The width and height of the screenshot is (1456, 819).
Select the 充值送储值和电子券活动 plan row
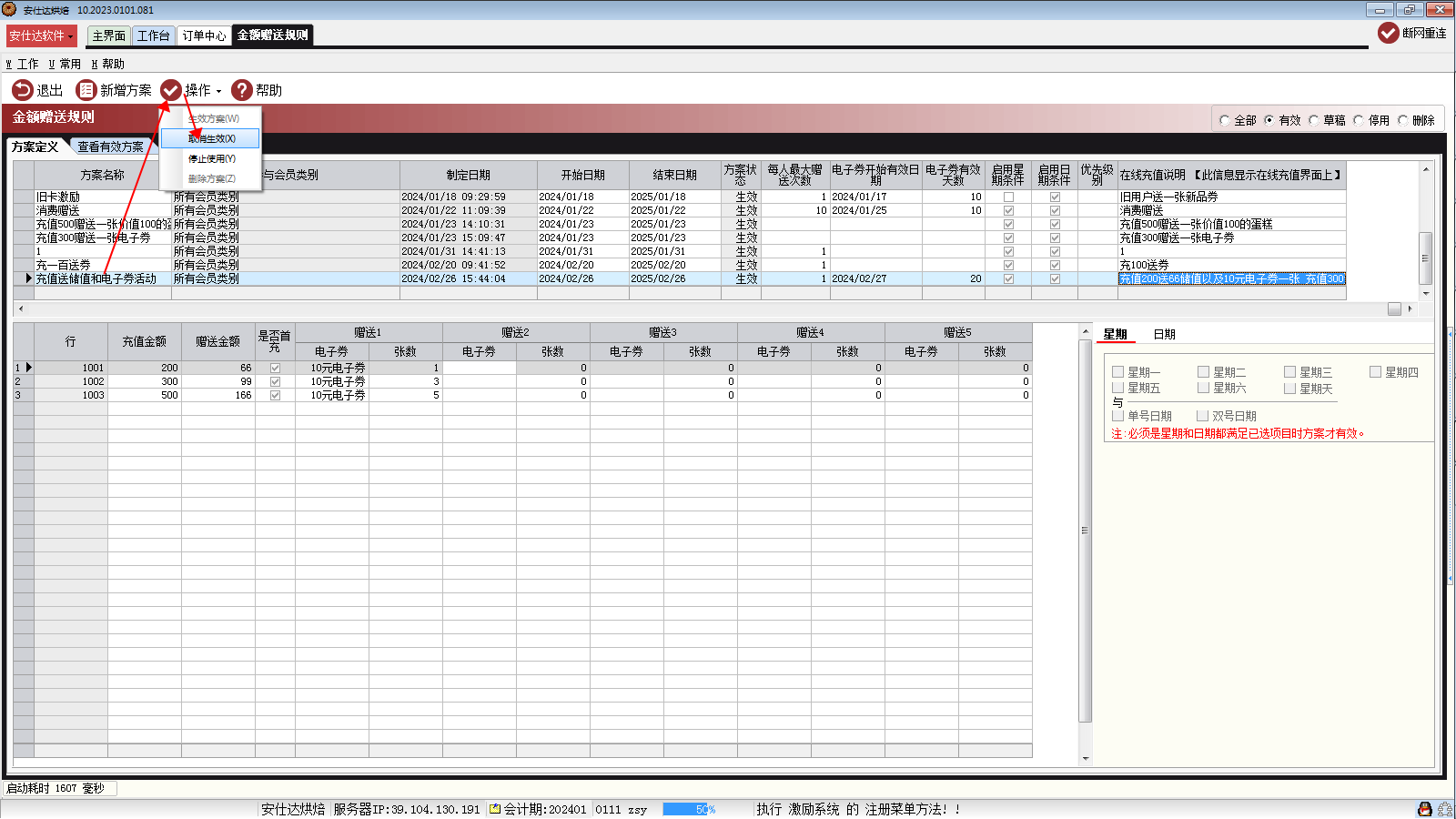coord(679,278)
